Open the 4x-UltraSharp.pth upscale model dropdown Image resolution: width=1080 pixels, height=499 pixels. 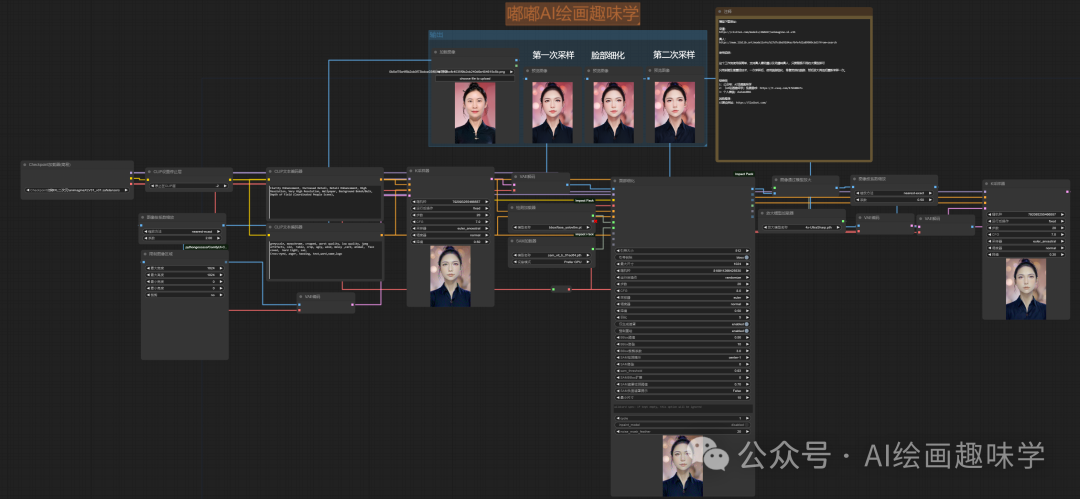801,227
